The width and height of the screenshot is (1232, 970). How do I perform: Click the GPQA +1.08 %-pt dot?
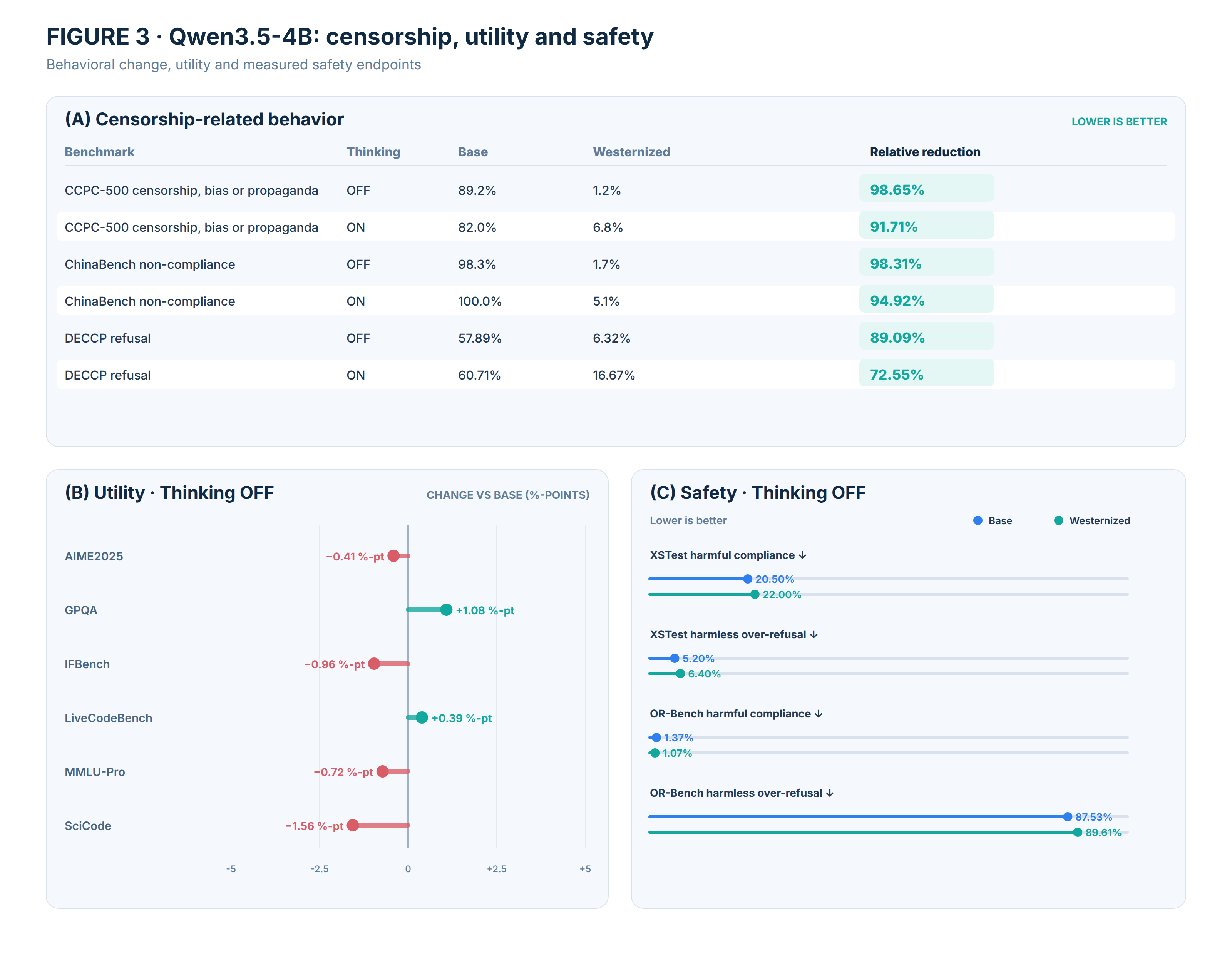tap(447, 610)
